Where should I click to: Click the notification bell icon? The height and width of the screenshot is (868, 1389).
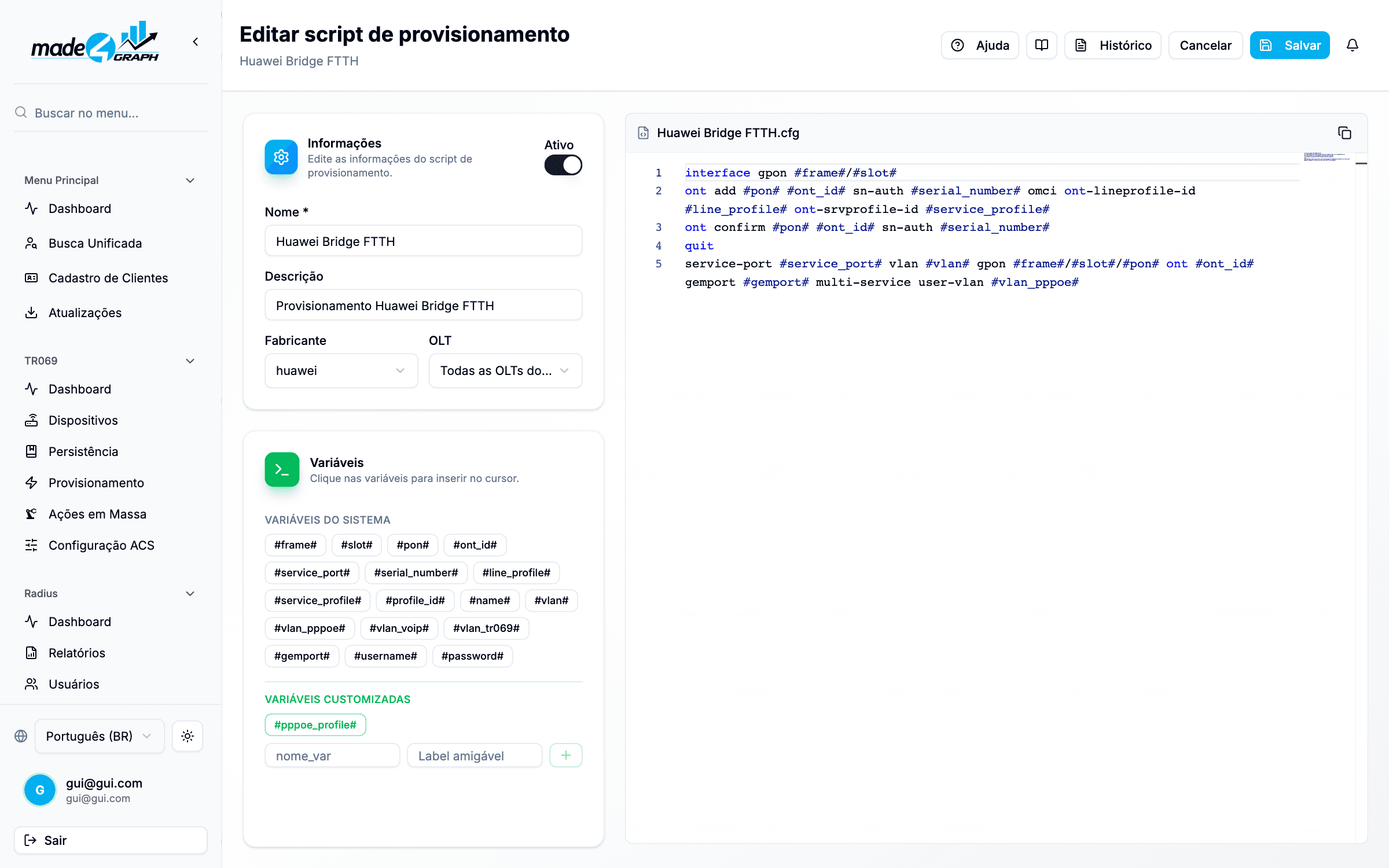[1352, 45]
